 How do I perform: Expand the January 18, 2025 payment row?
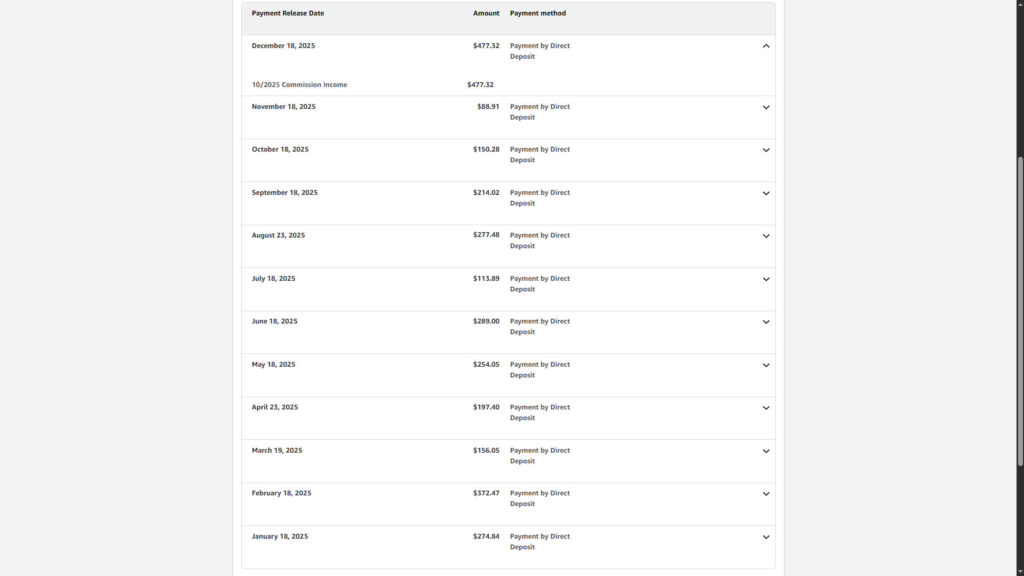[766, 537]
